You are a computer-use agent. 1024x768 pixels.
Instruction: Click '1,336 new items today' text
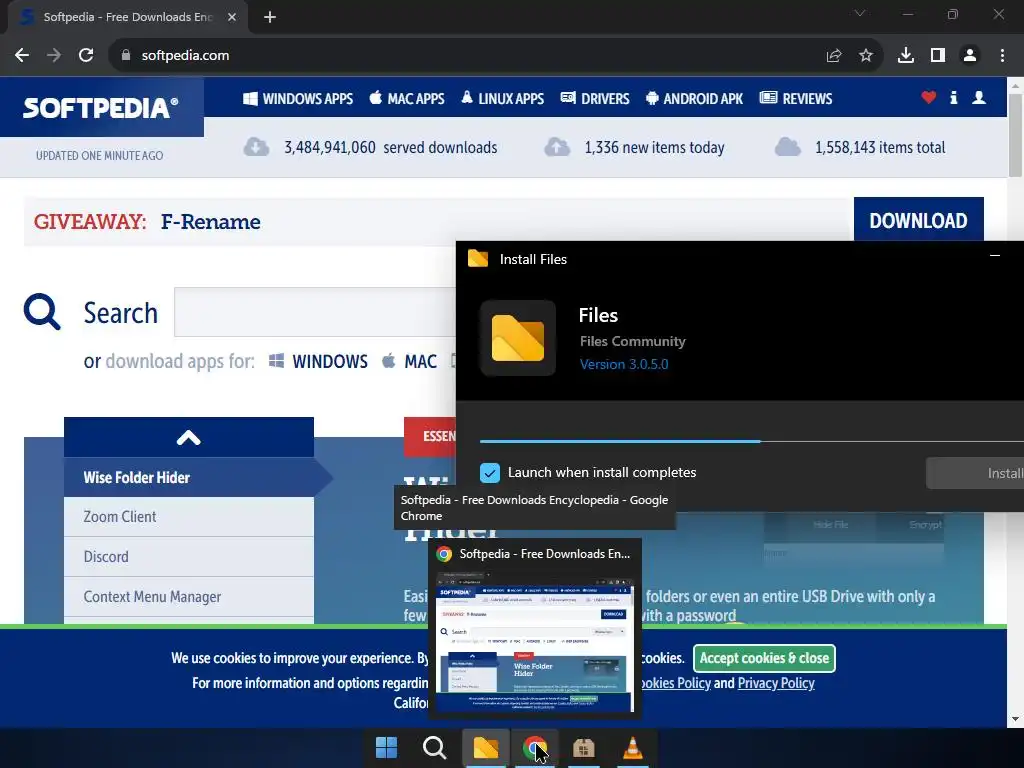point(654,148)
